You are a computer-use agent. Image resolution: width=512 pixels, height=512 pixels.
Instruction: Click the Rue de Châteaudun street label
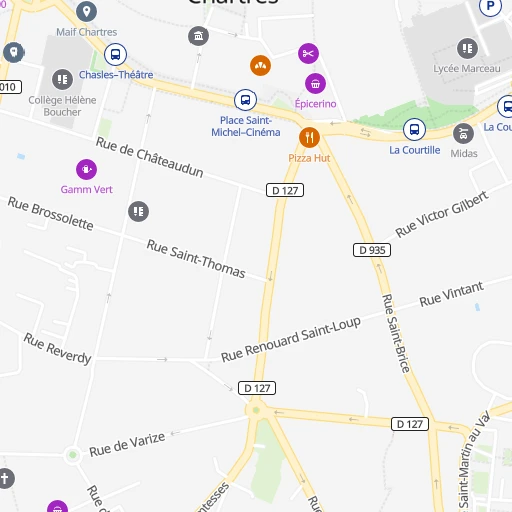pyautogui.click(x=149, y=157)
